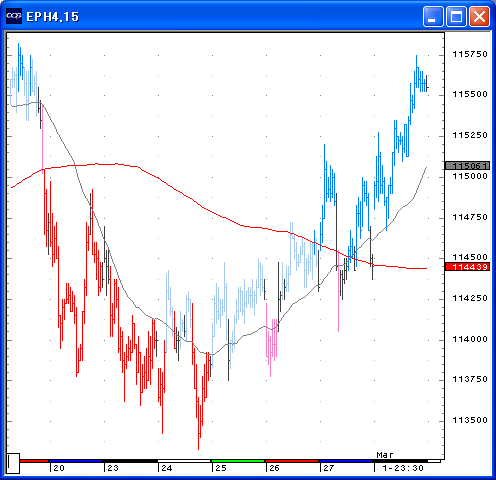Select the 114250 price axis label
This screenshot has height=480, width=496.
470,298
